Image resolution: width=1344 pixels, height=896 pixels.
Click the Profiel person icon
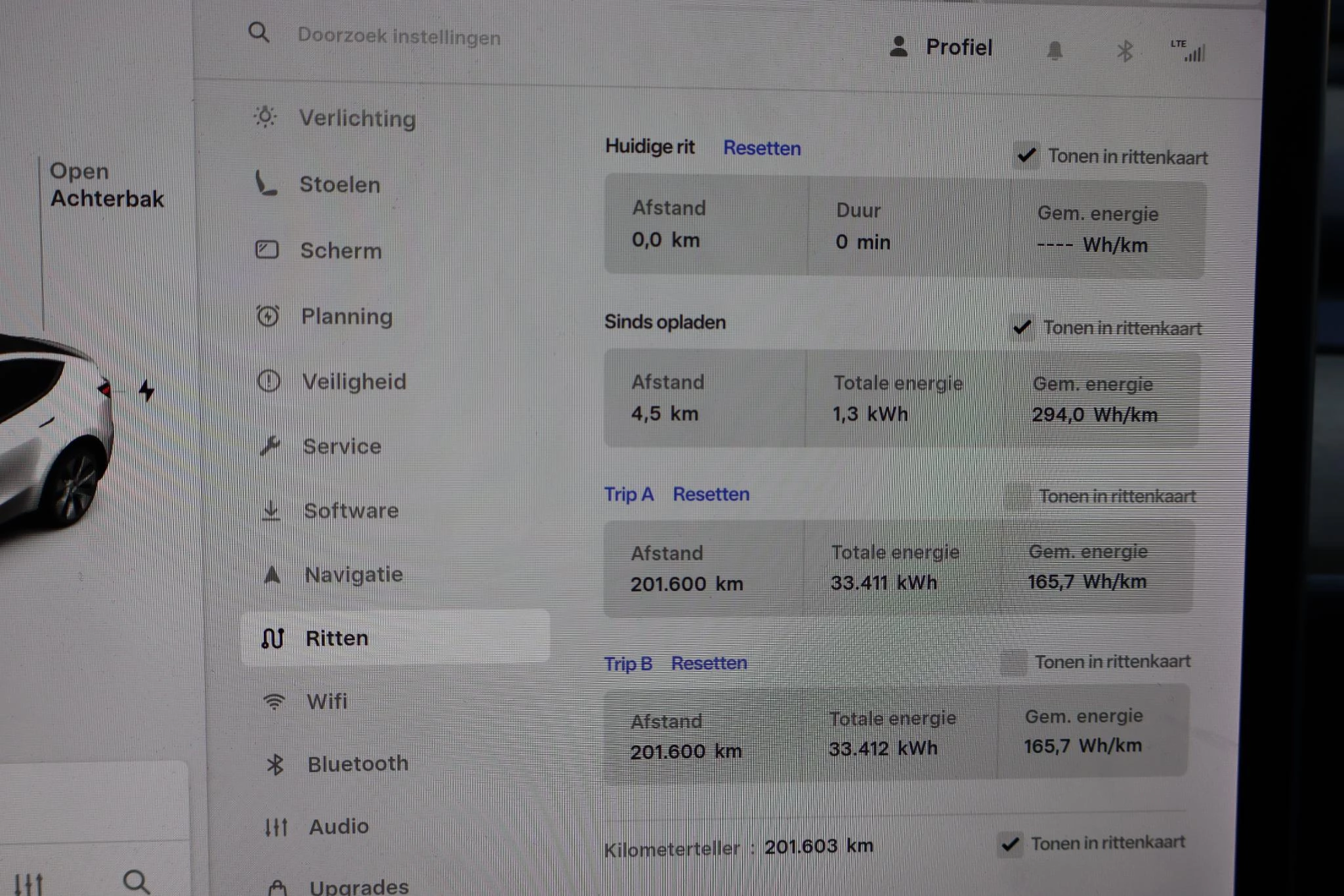click(x=898, y=47)
